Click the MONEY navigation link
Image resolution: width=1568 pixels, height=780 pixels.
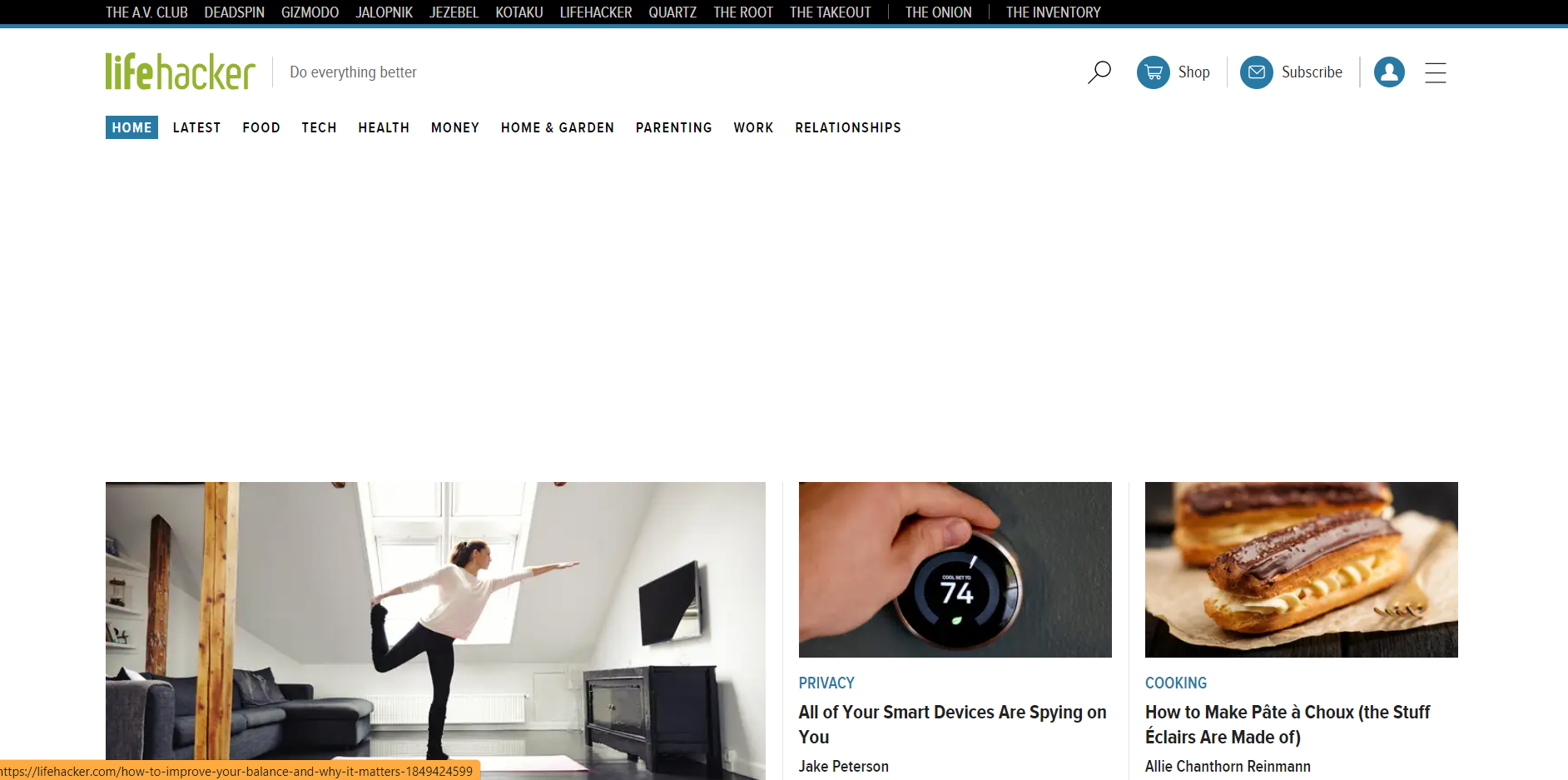454,127
